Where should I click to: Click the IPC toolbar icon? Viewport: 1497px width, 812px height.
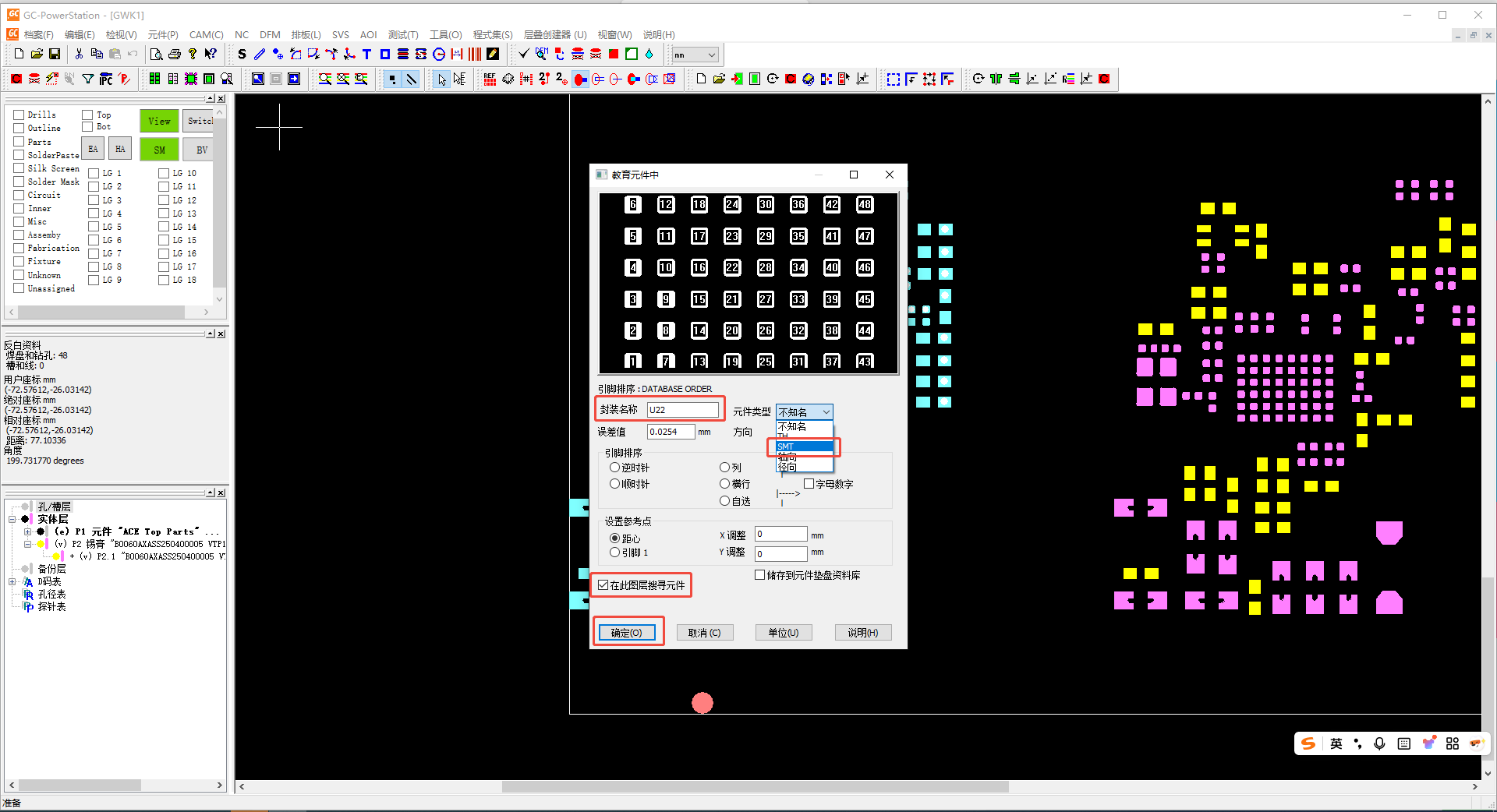click(106, 79)
